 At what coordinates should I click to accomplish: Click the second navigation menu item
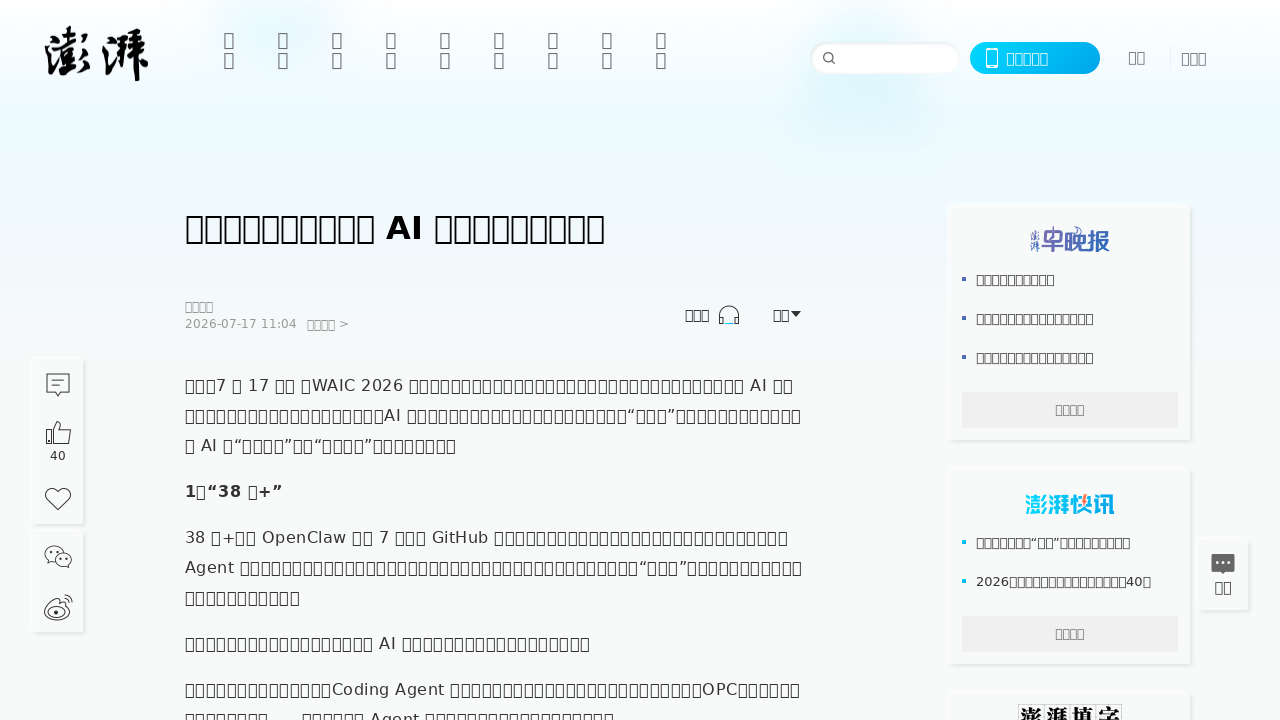point(283,50)
